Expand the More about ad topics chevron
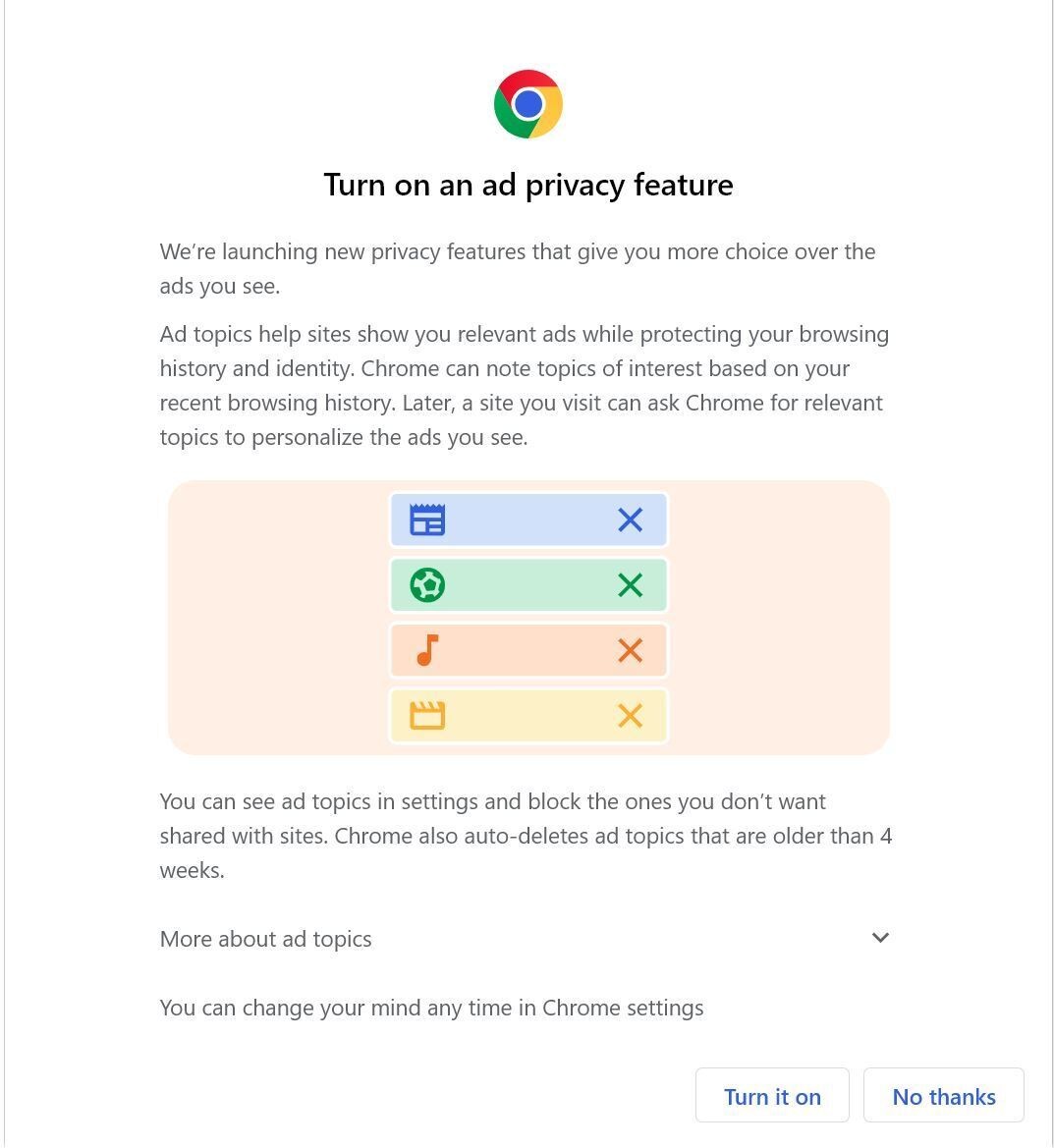1054x1148 pixels. tap(880, 938)
